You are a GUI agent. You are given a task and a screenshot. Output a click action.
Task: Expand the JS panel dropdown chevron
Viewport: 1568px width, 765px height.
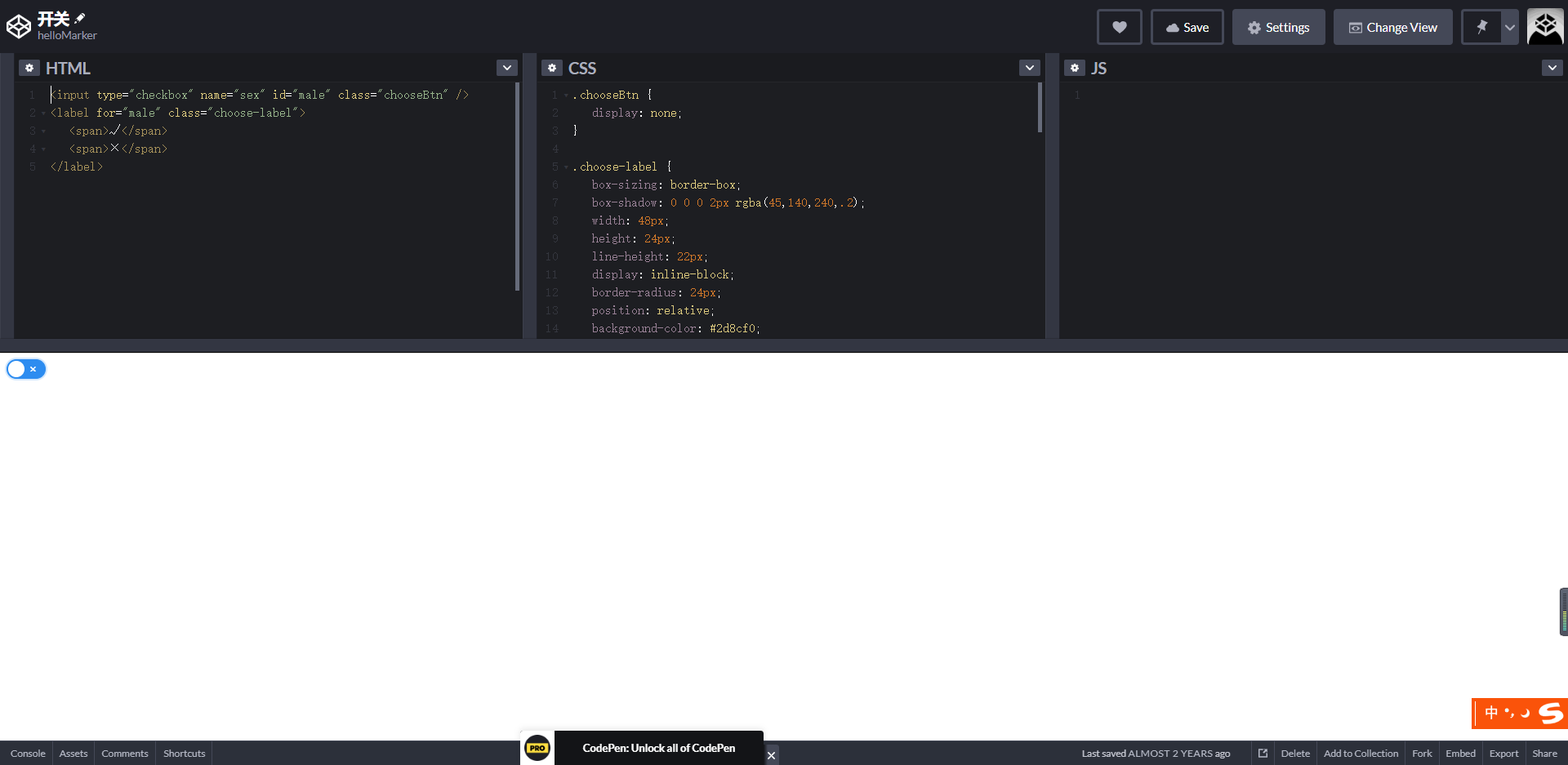(1552, 68)
